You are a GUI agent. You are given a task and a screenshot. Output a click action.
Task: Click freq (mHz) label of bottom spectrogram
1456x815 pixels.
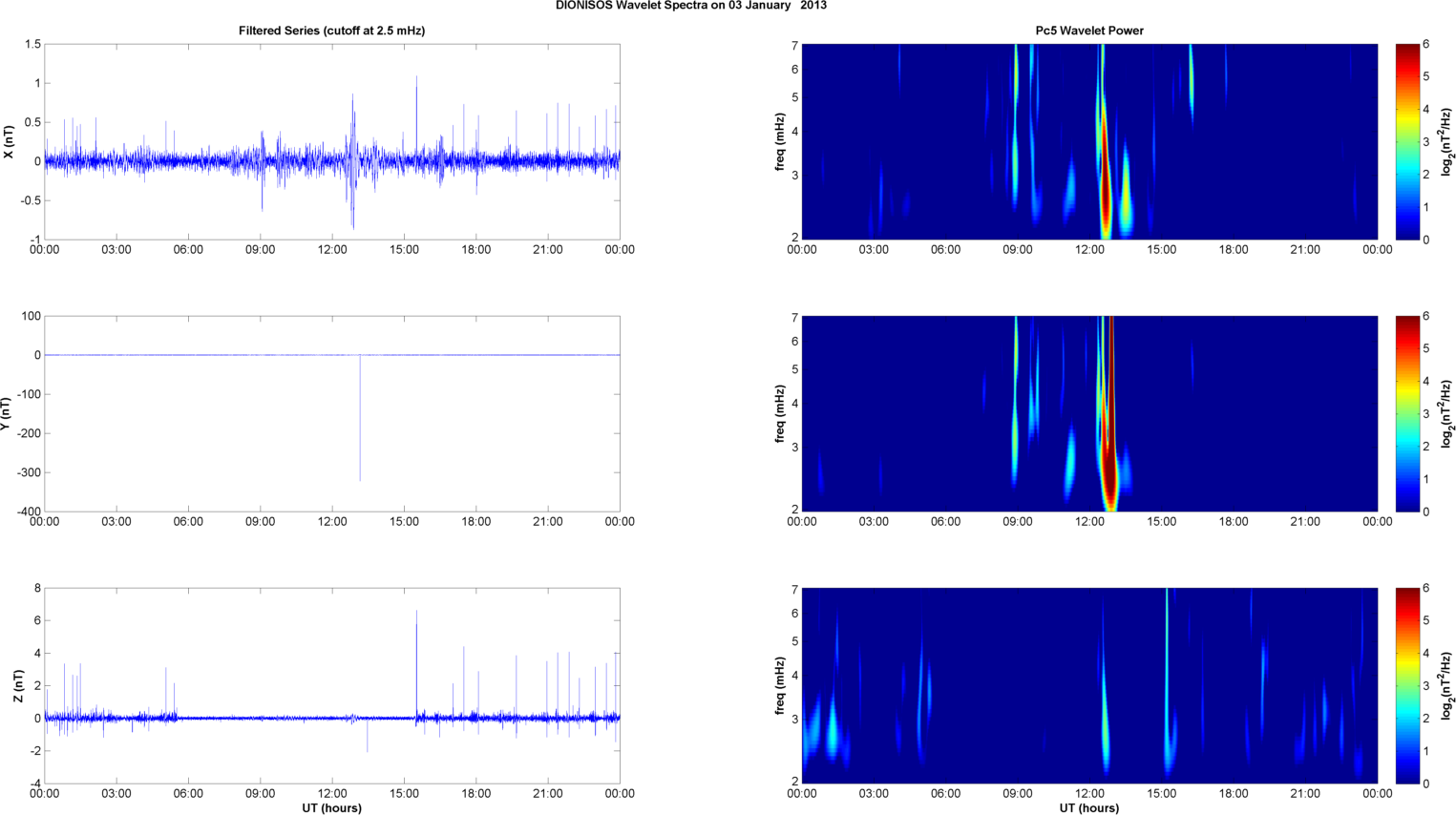[x=781, y=685]
